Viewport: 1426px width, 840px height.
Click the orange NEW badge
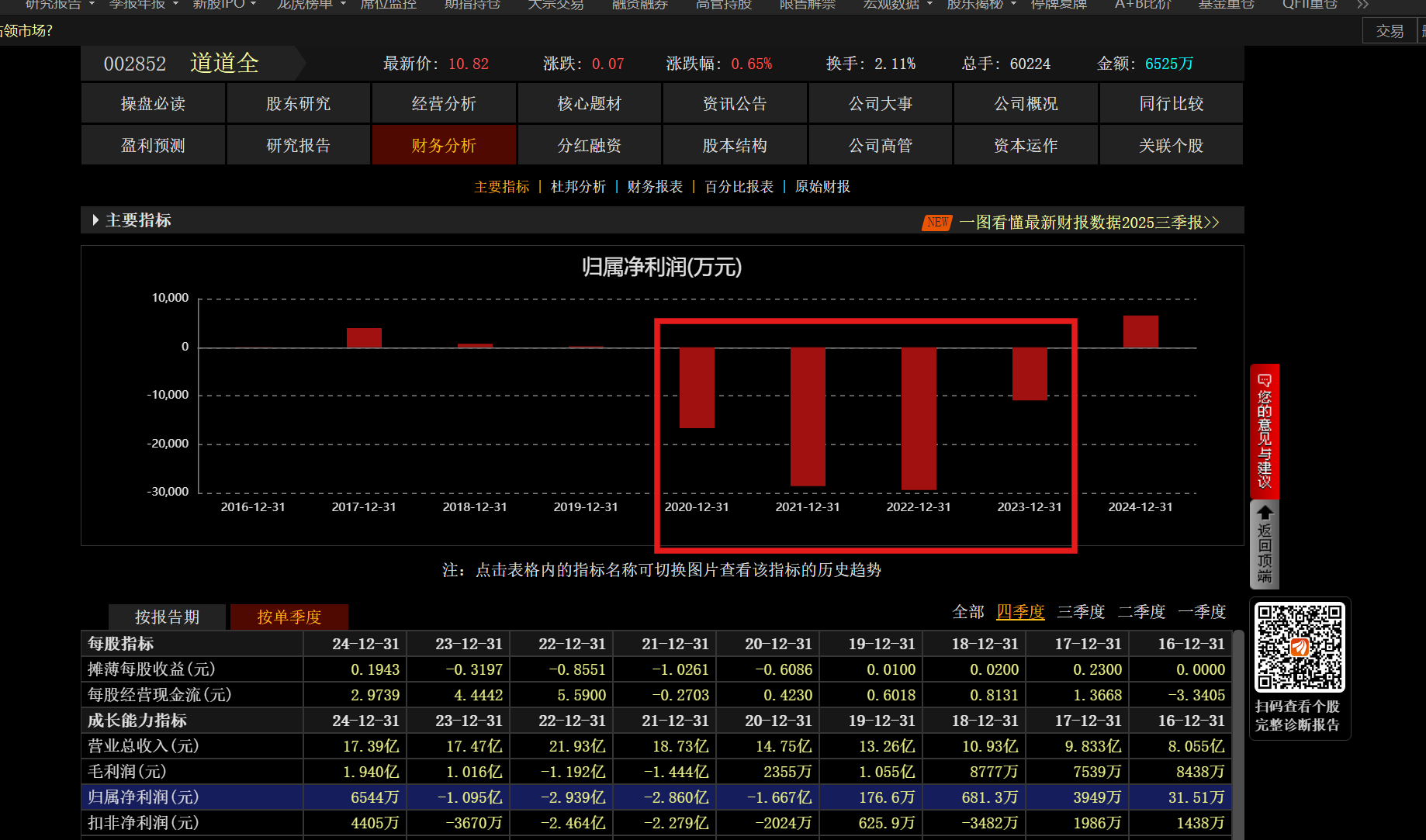click(937, 223)
